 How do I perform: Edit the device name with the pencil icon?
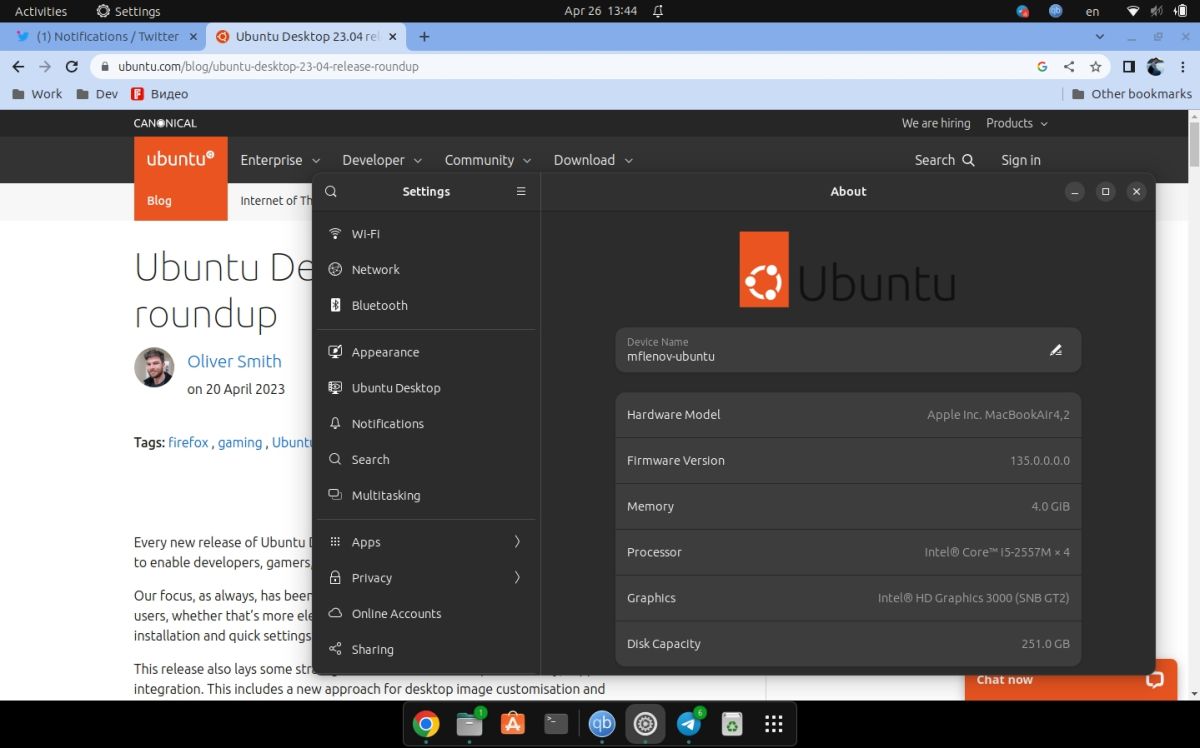(x=1056, y=350)
